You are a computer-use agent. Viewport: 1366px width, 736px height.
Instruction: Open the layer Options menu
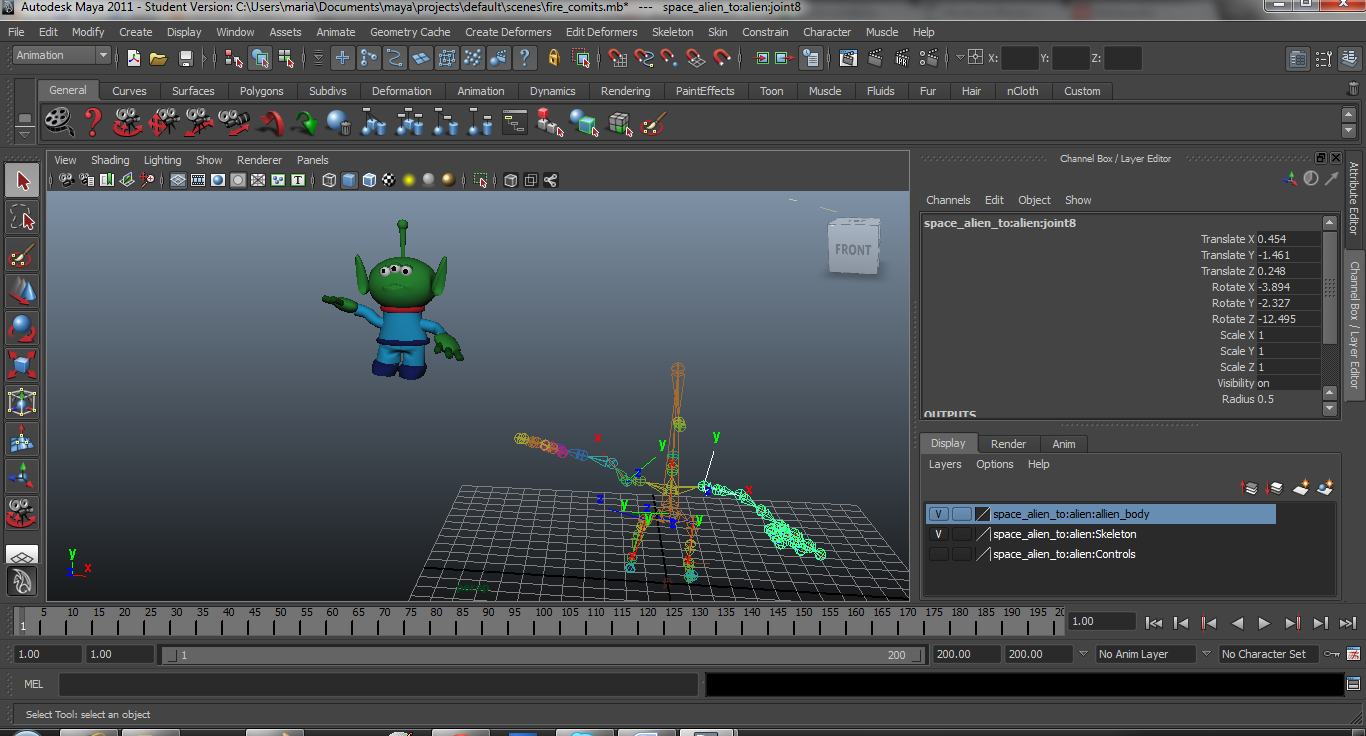pyautogui.click(x=994, y=464)
